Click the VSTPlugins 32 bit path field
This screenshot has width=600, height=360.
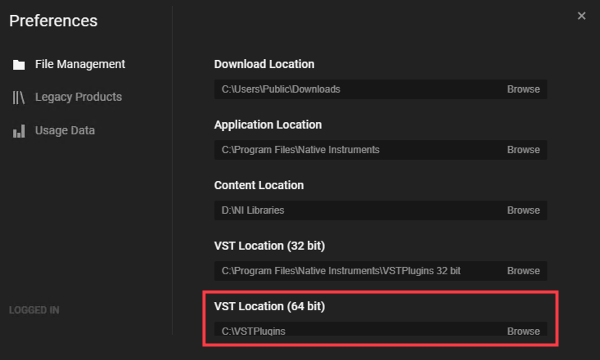click(x=380, y=270)
